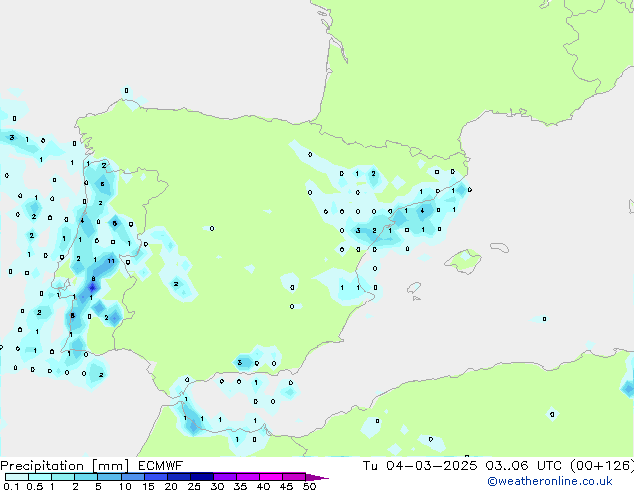
Task: Select the 35–40 mm violet legend swatch
Action: point(248,477)
